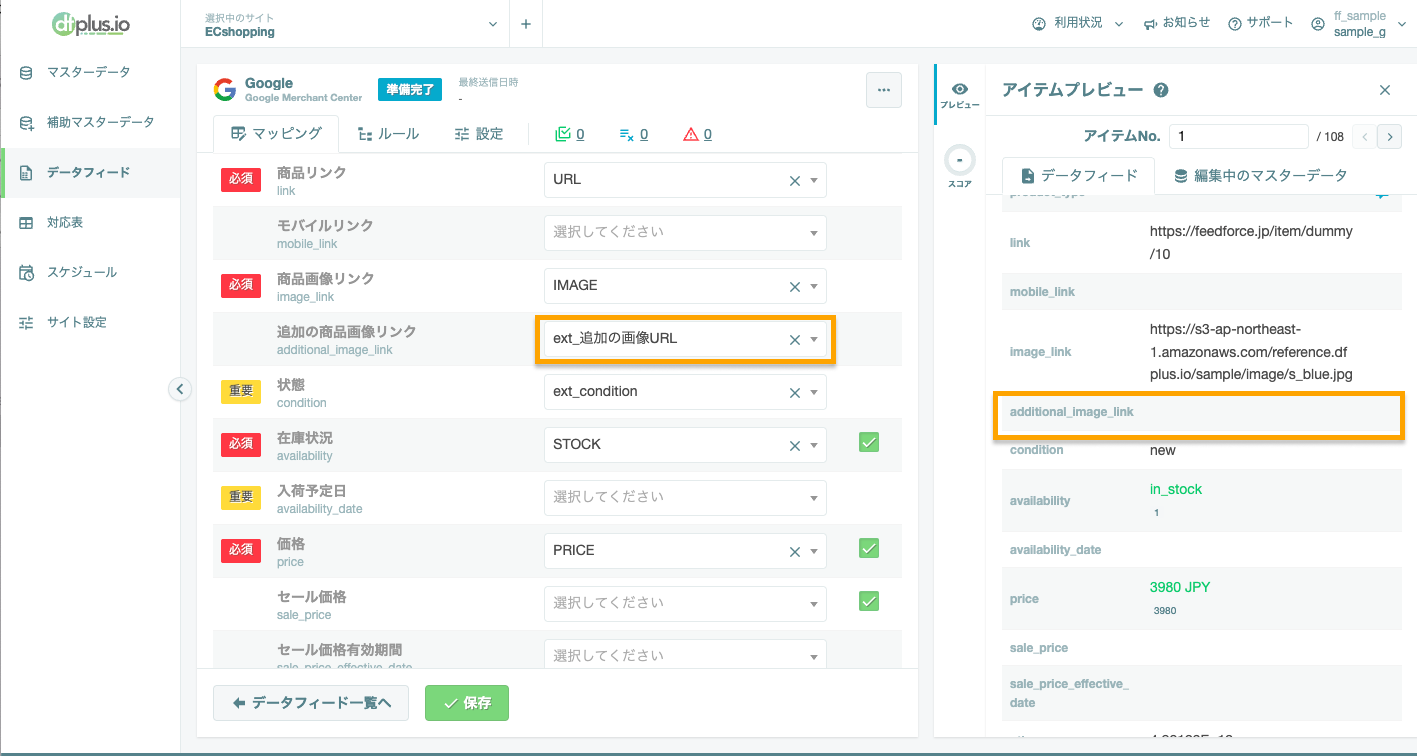
Task: Click the plus icon to add site
Action: [x=526, y=24]
